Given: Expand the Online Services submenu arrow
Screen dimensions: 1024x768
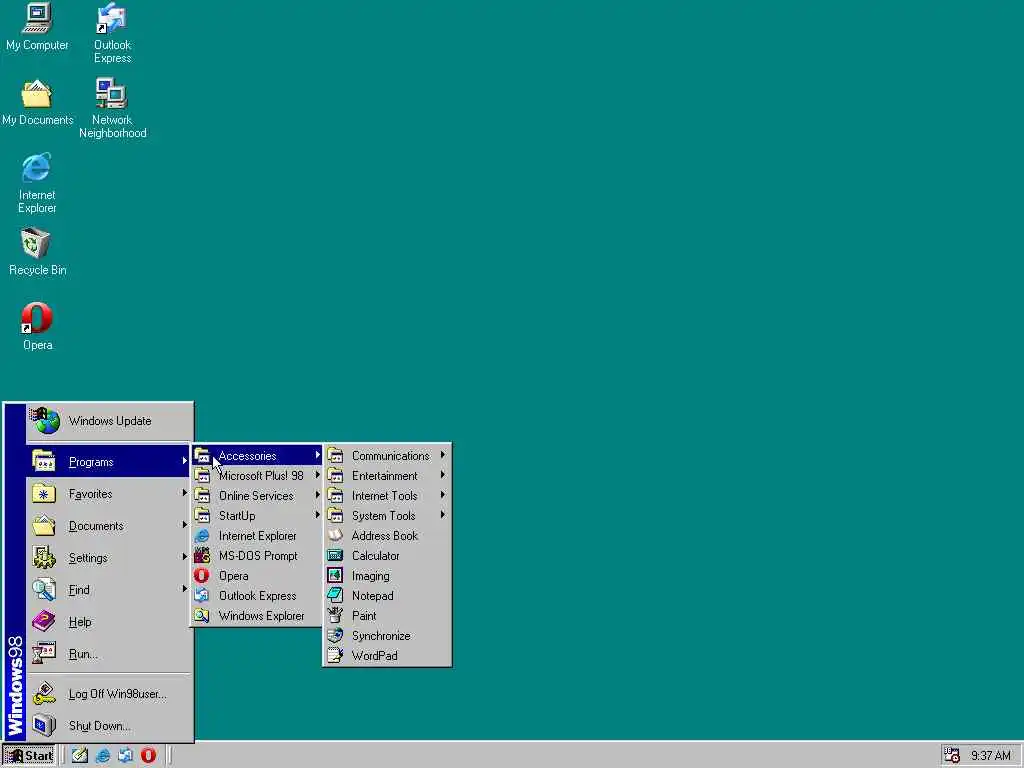Looking at the screenshot, I should (317, 495).
